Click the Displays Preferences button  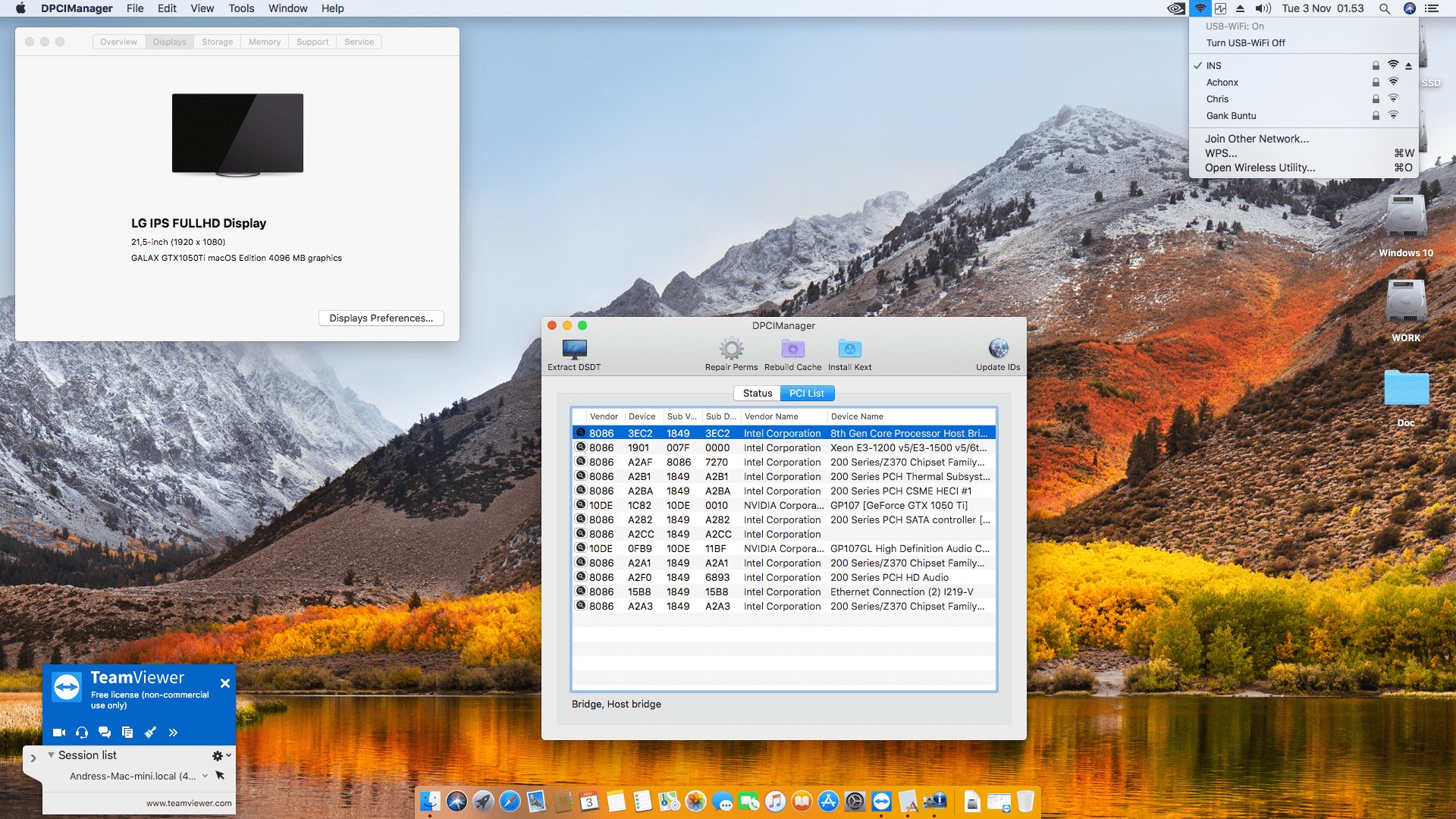pyautogui.click(x=381, y=318)
